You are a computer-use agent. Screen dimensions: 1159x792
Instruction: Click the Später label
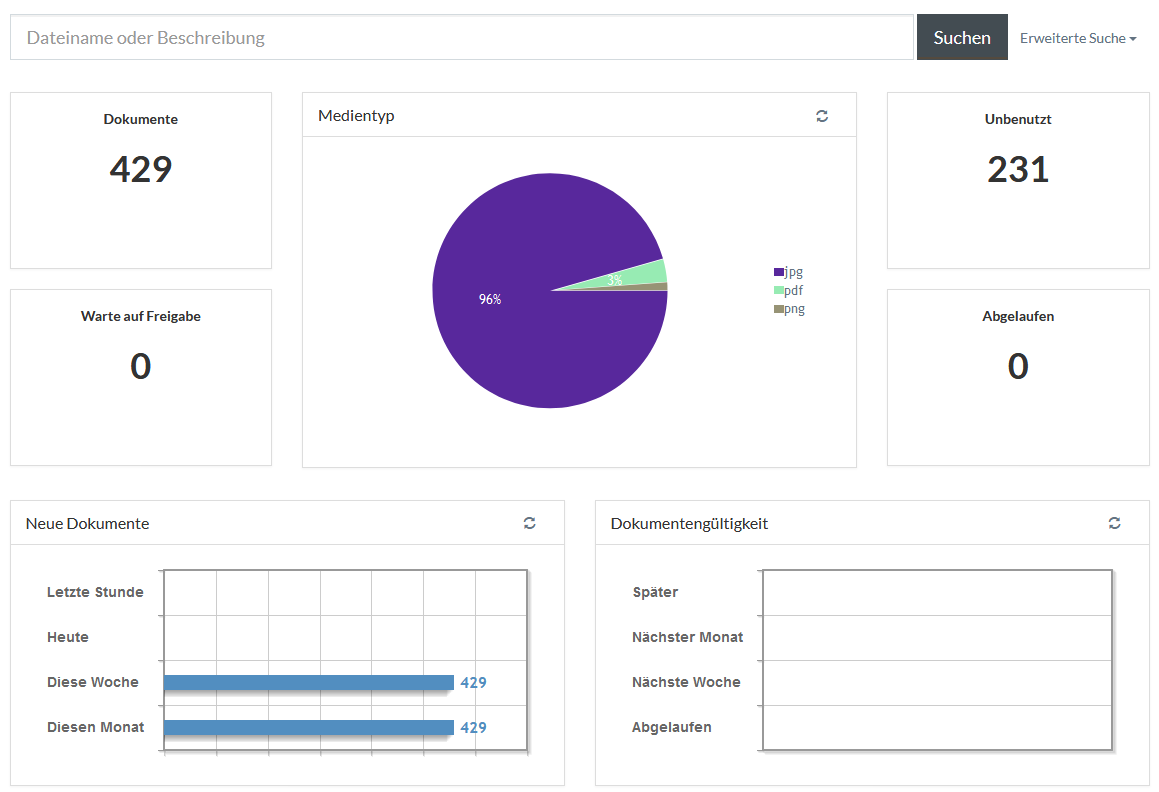pos(655,592)
